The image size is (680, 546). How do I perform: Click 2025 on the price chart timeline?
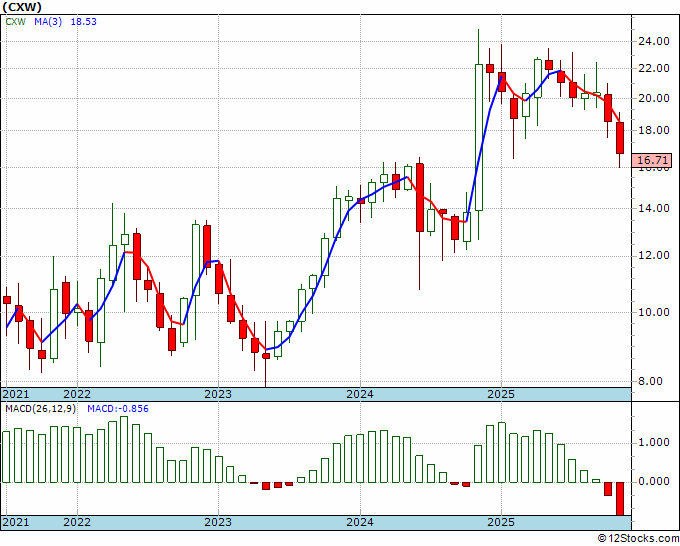[501, 394]
